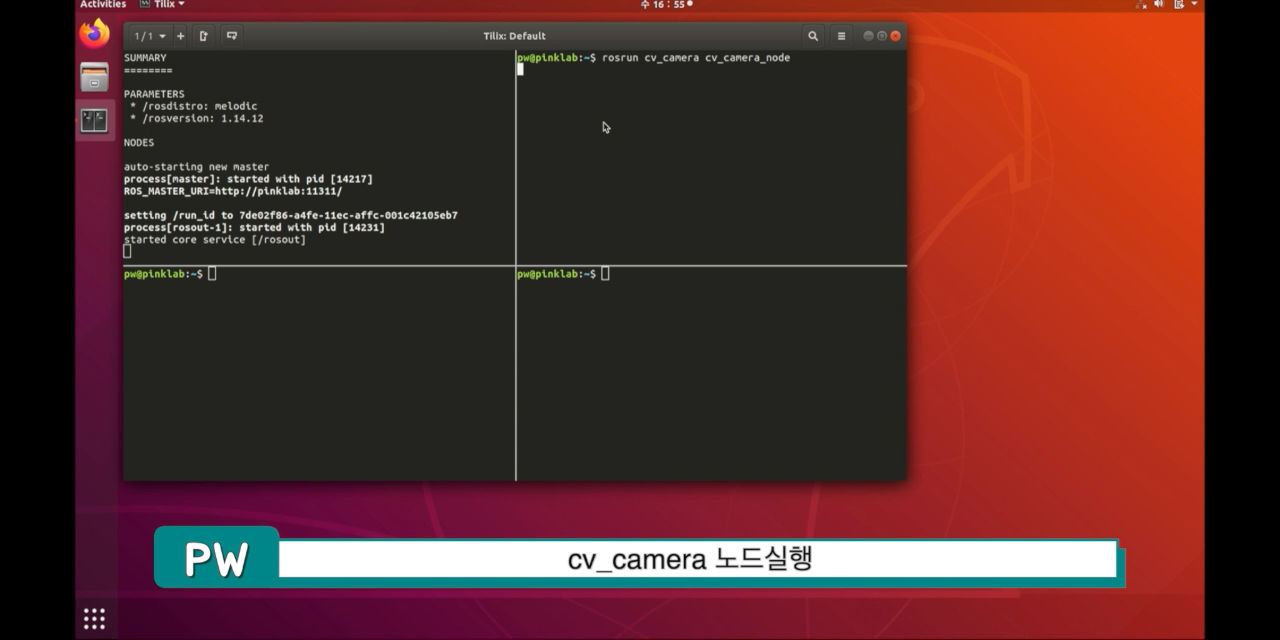Click the 'ROS_MASTER_URI=http://pinklab:11311/' line

233,191
